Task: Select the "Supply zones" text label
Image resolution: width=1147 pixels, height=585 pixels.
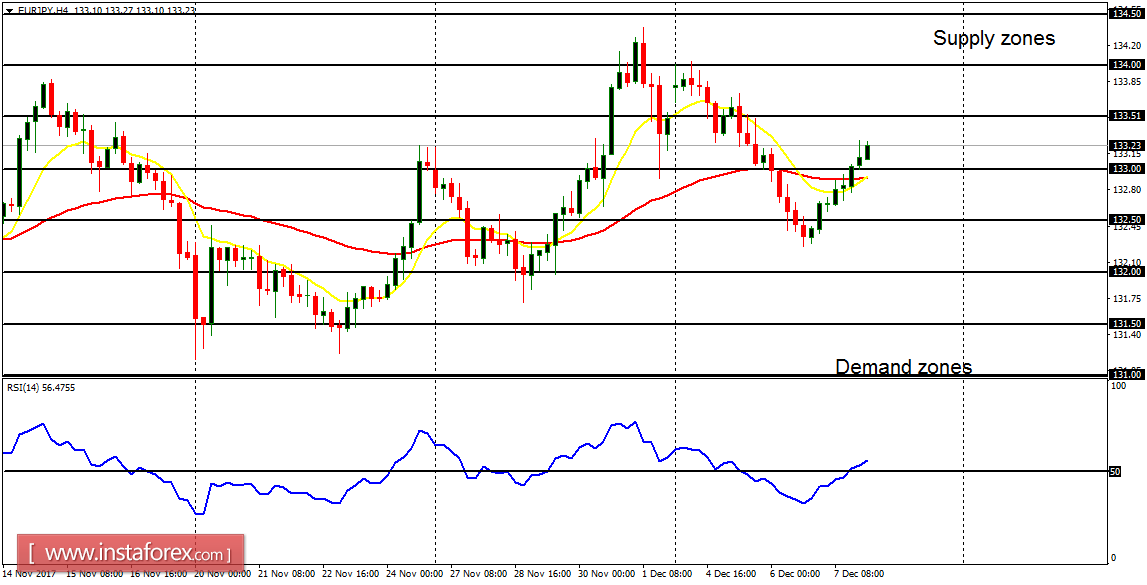Action: [994, 38]
